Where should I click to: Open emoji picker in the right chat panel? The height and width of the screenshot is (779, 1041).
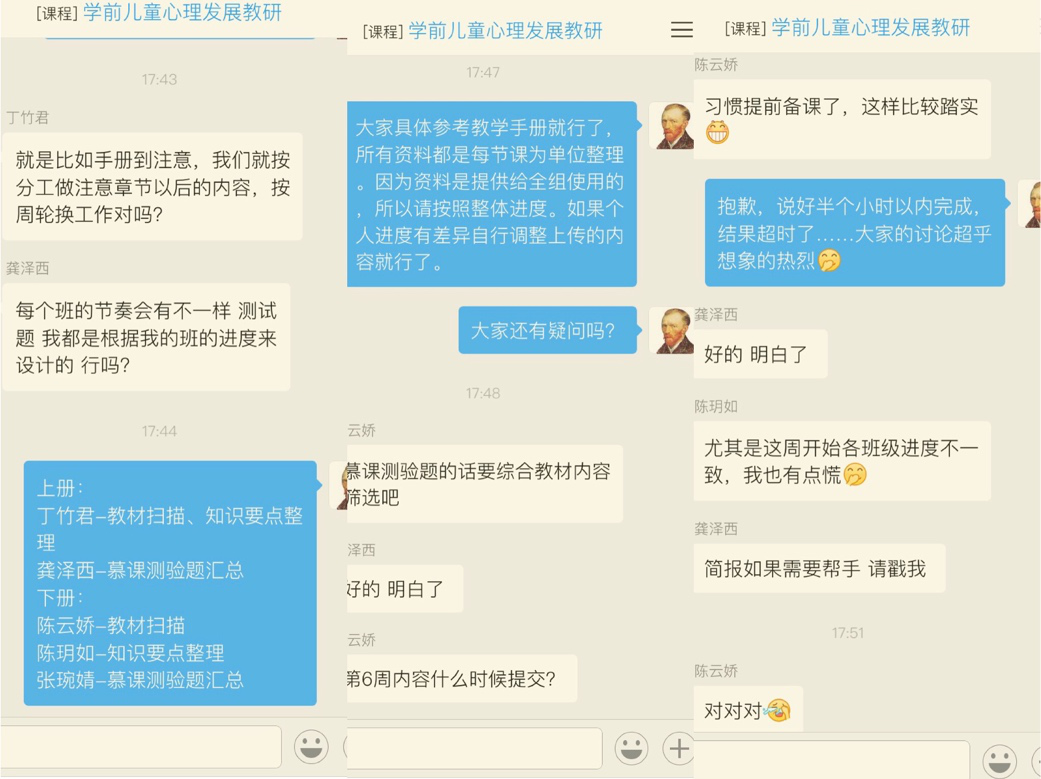(999, 761)
